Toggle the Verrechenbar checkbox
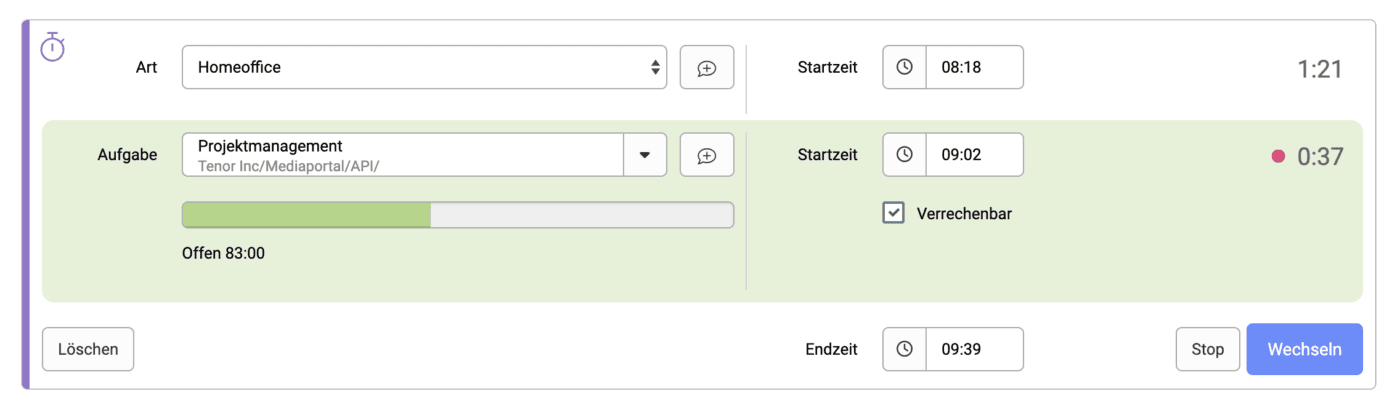This screenshot has height=404, width=1400. (893, 213)
